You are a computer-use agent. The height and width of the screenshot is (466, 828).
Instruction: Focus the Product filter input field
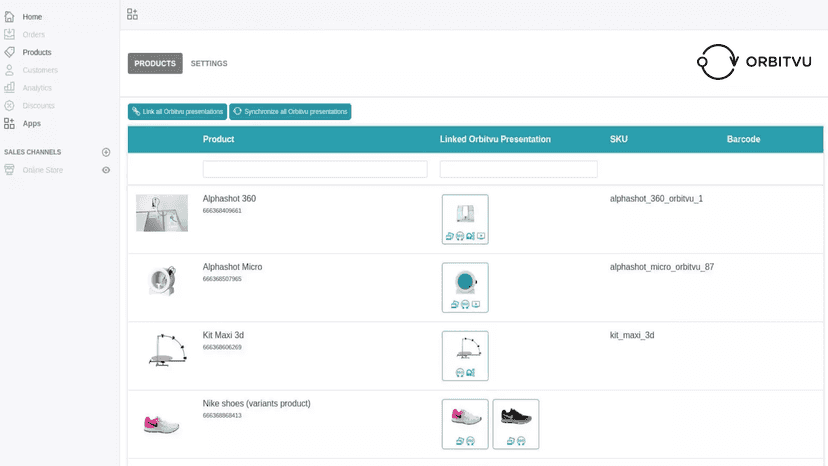(x=315, y=169)
